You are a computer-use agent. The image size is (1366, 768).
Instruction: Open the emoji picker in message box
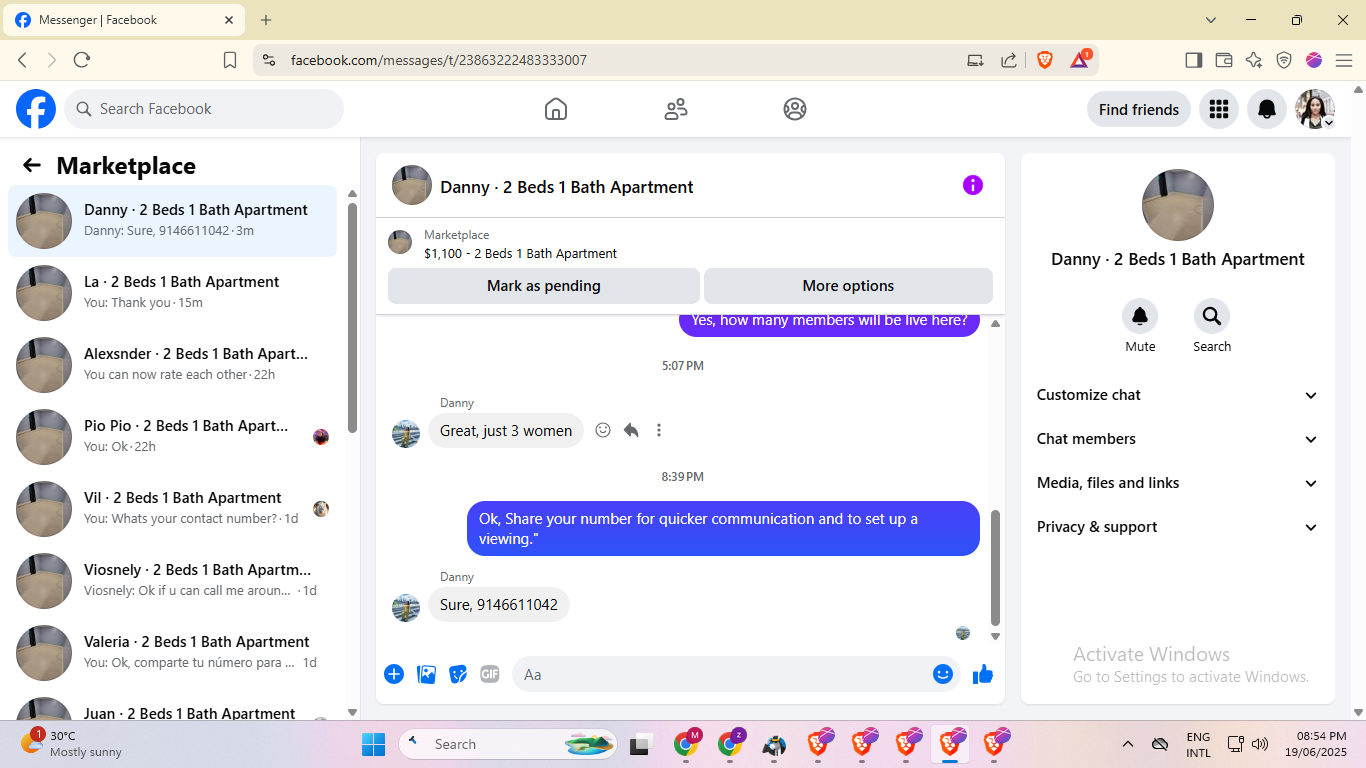coord(943,674)
